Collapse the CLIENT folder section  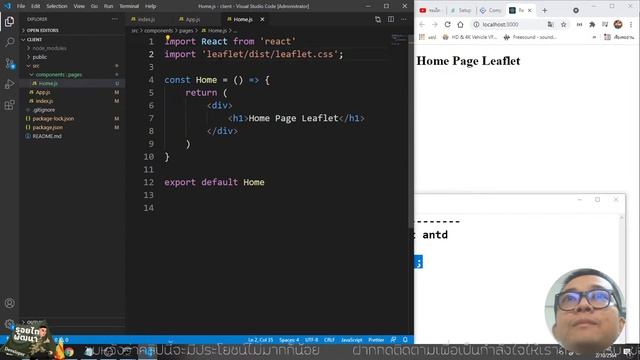[34, 40]
